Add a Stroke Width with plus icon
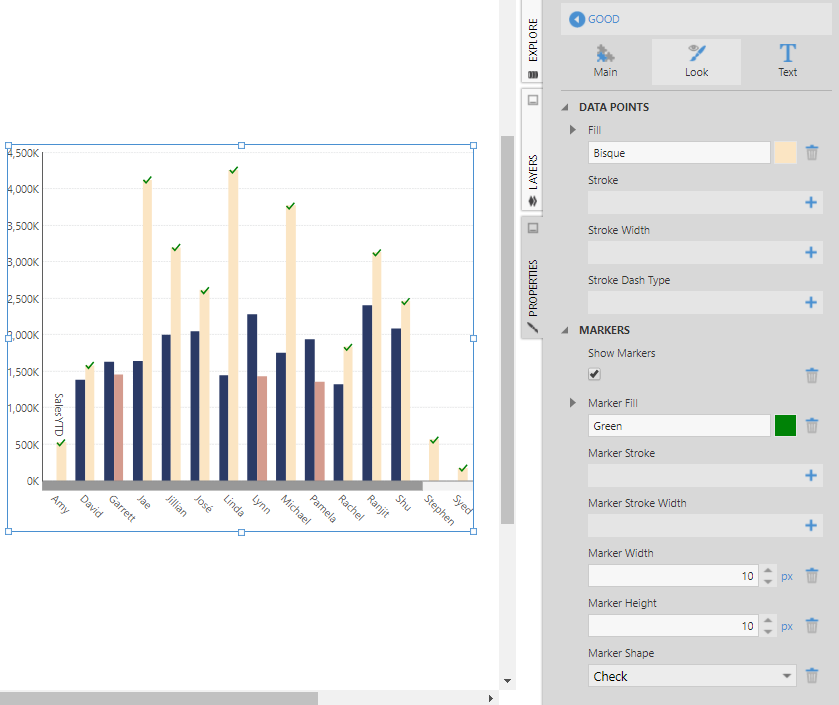 pyautogui.click(x=811, y=252)
